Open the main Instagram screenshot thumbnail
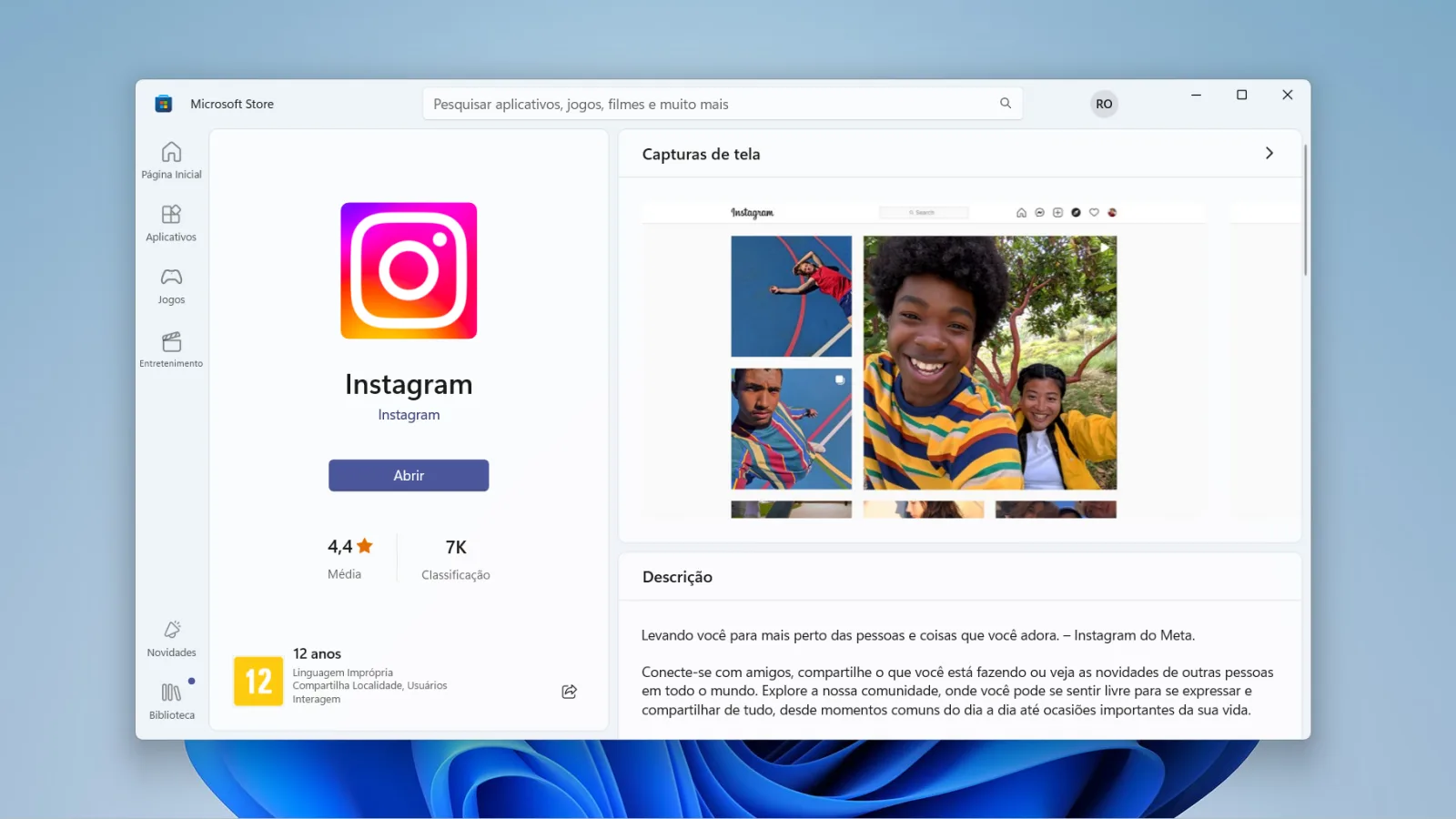1456x819 pixels. (924, 360)
